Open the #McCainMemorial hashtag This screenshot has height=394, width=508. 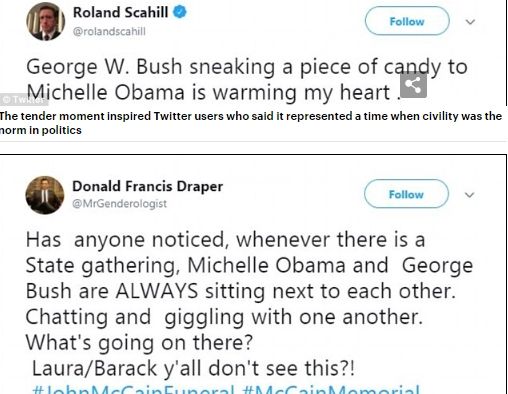[332, 389]
